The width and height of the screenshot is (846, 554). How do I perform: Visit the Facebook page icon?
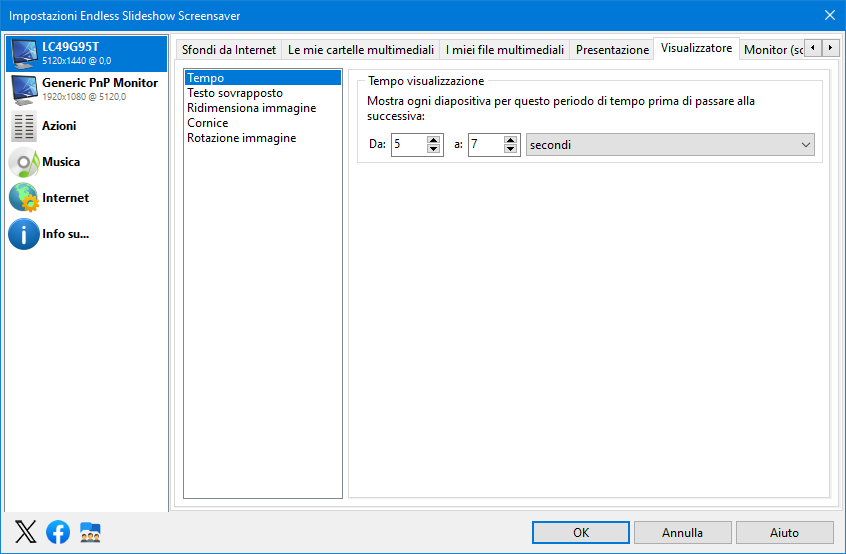click(58, 532)
